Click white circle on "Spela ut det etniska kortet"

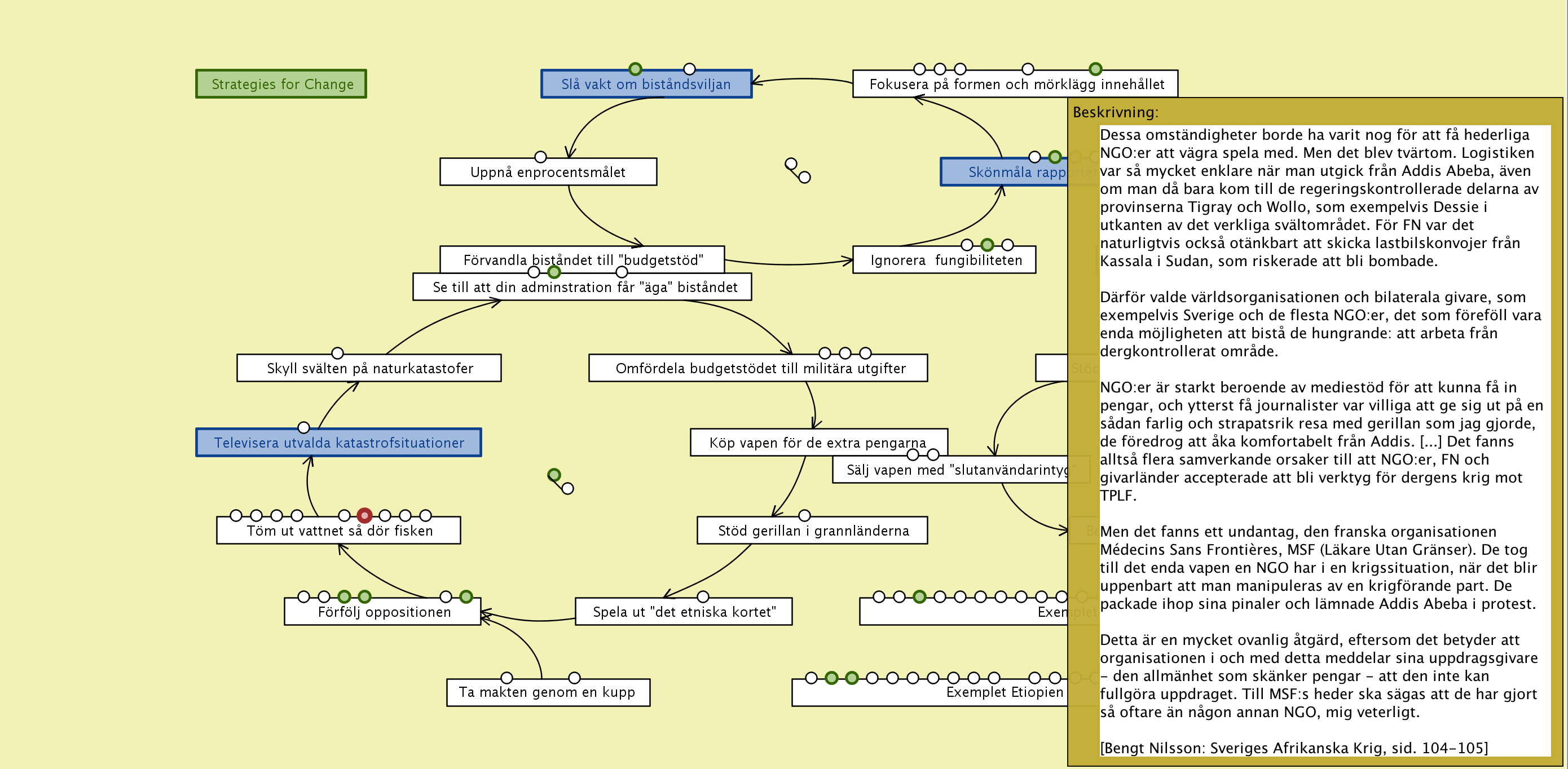point(702,596)
